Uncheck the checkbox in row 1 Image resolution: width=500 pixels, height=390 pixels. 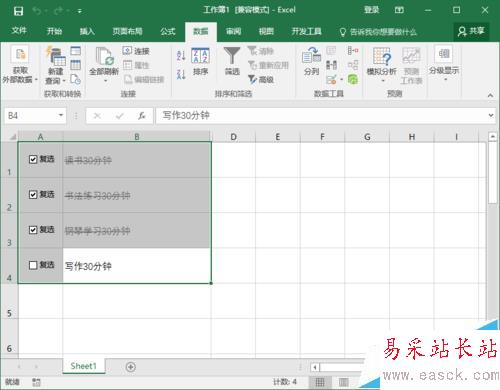(x=33, y=159)
